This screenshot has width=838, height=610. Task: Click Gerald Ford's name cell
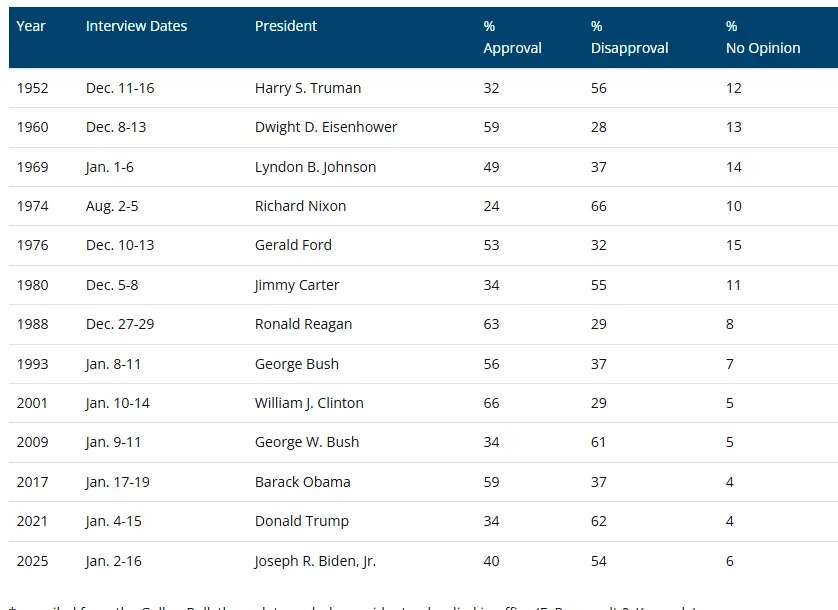click(x=293, y=245)
